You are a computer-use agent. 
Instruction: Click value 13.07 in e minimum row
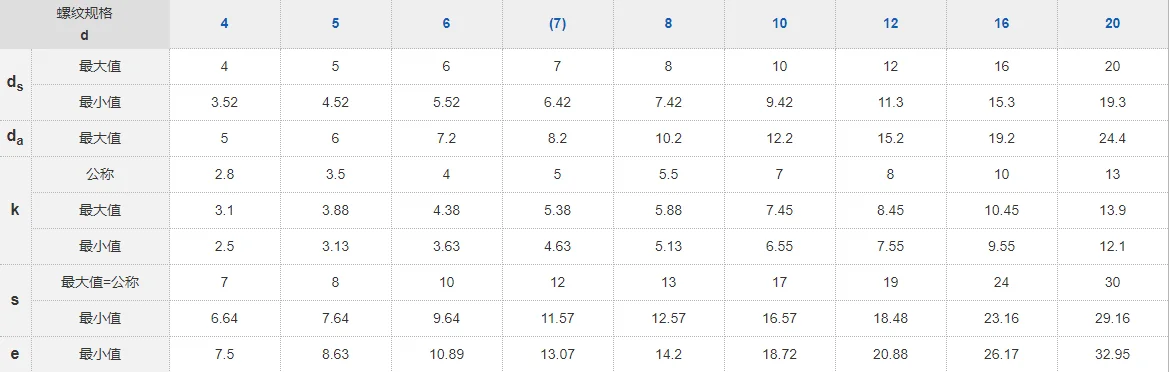[x=558, y=354]
